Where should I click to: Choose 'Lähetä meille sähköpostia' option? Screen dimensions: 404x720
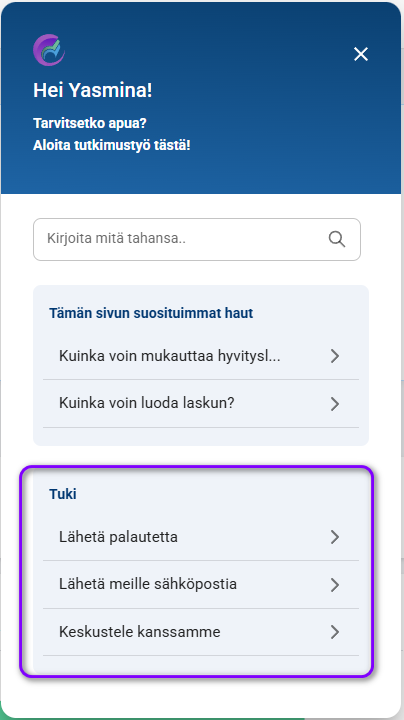point(201,585)
